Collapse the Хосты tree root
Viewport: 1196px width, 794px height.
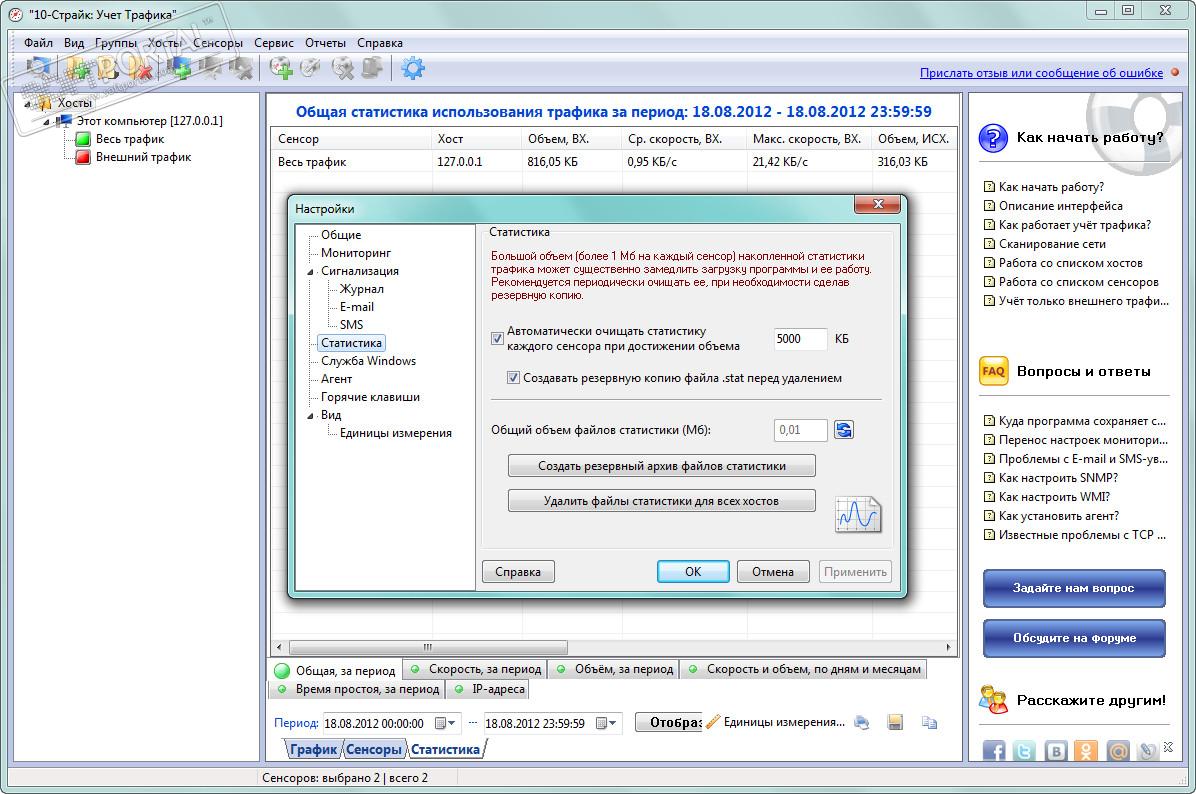click(x=27, y=104)
